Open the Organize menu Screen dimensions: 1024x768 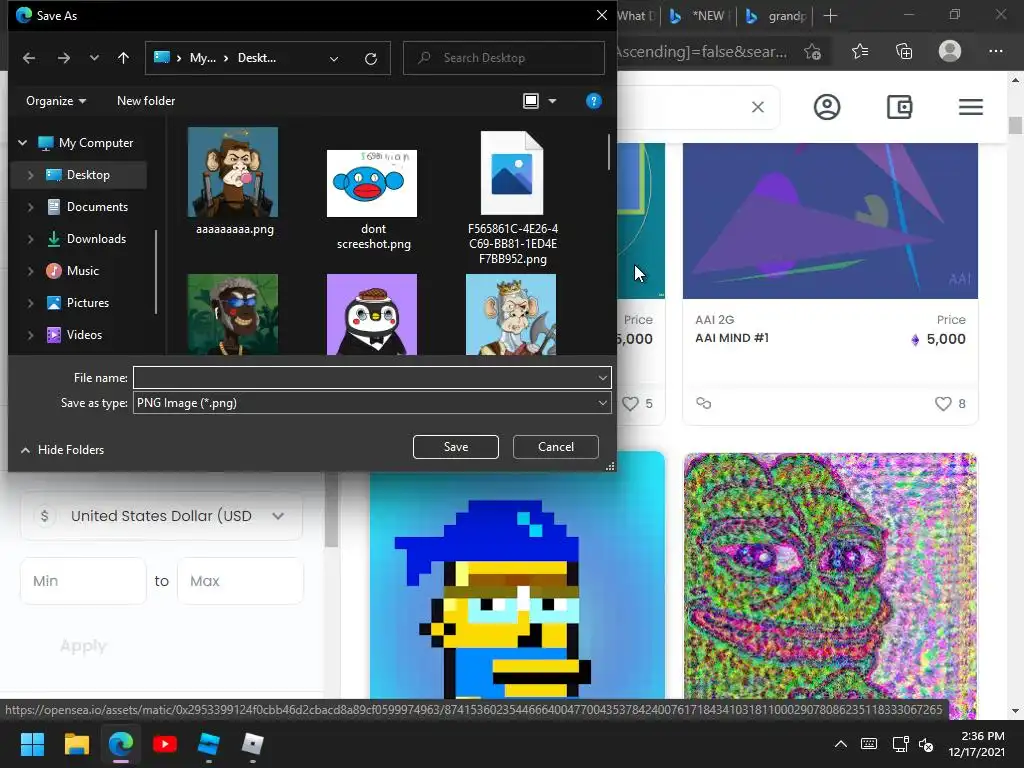[56, 101]
